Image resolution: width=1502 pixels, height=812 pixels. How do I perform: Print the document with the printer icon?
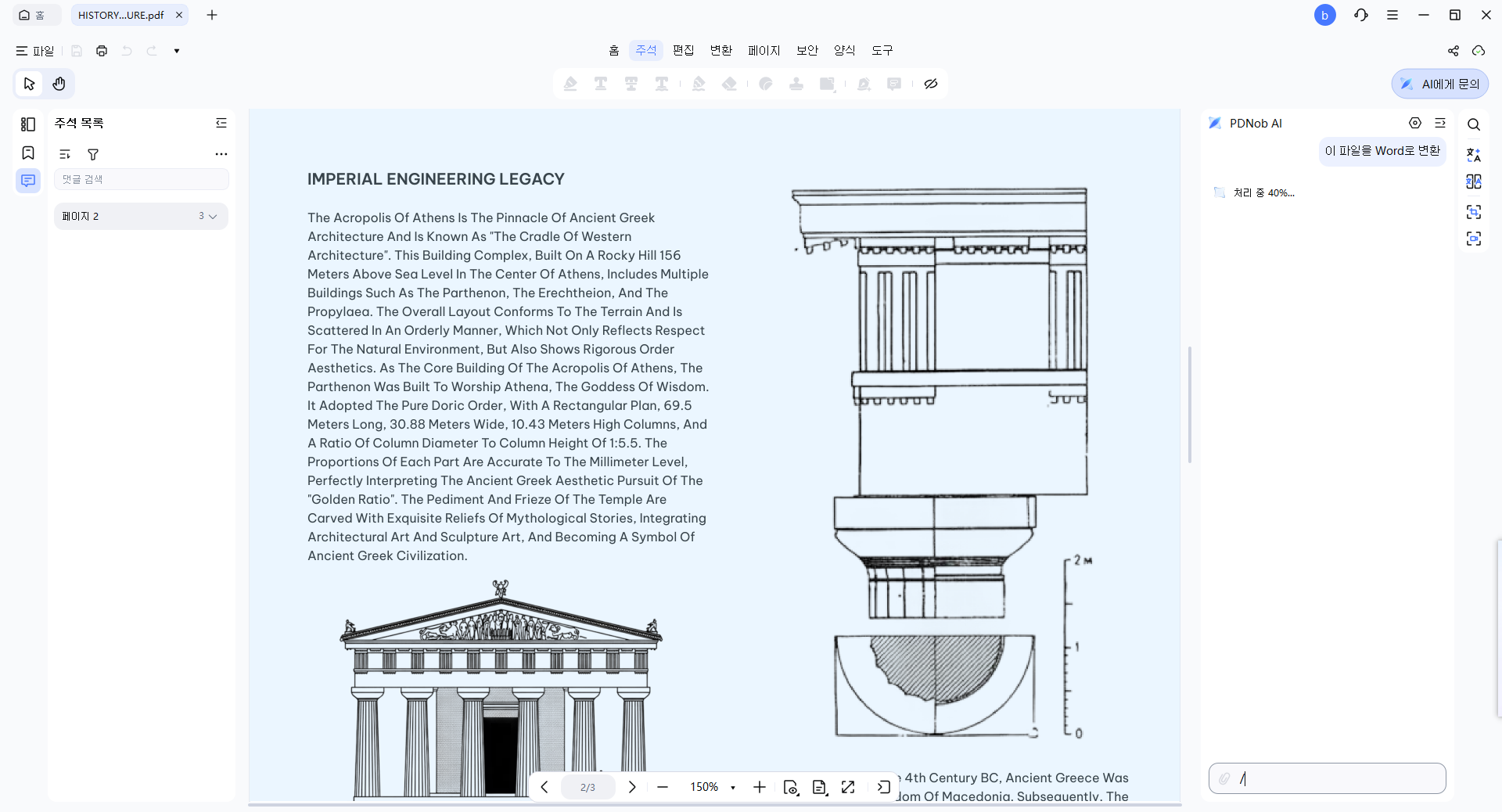(102, 51)
